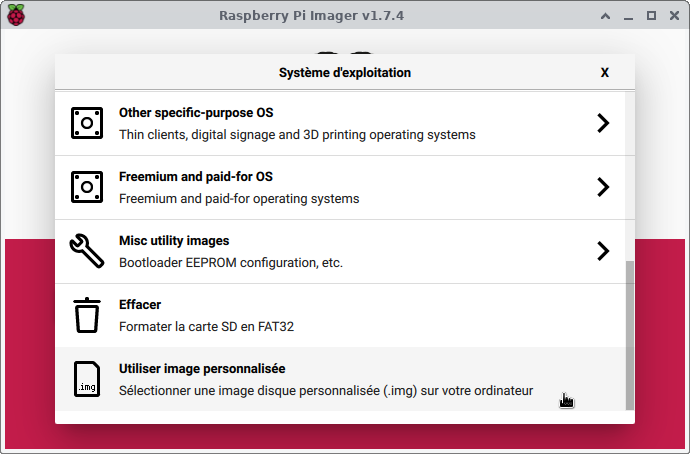Click the Freemium and paid-for OS icon
Viewport: 690px width, 454px height.
coord(87,187)
